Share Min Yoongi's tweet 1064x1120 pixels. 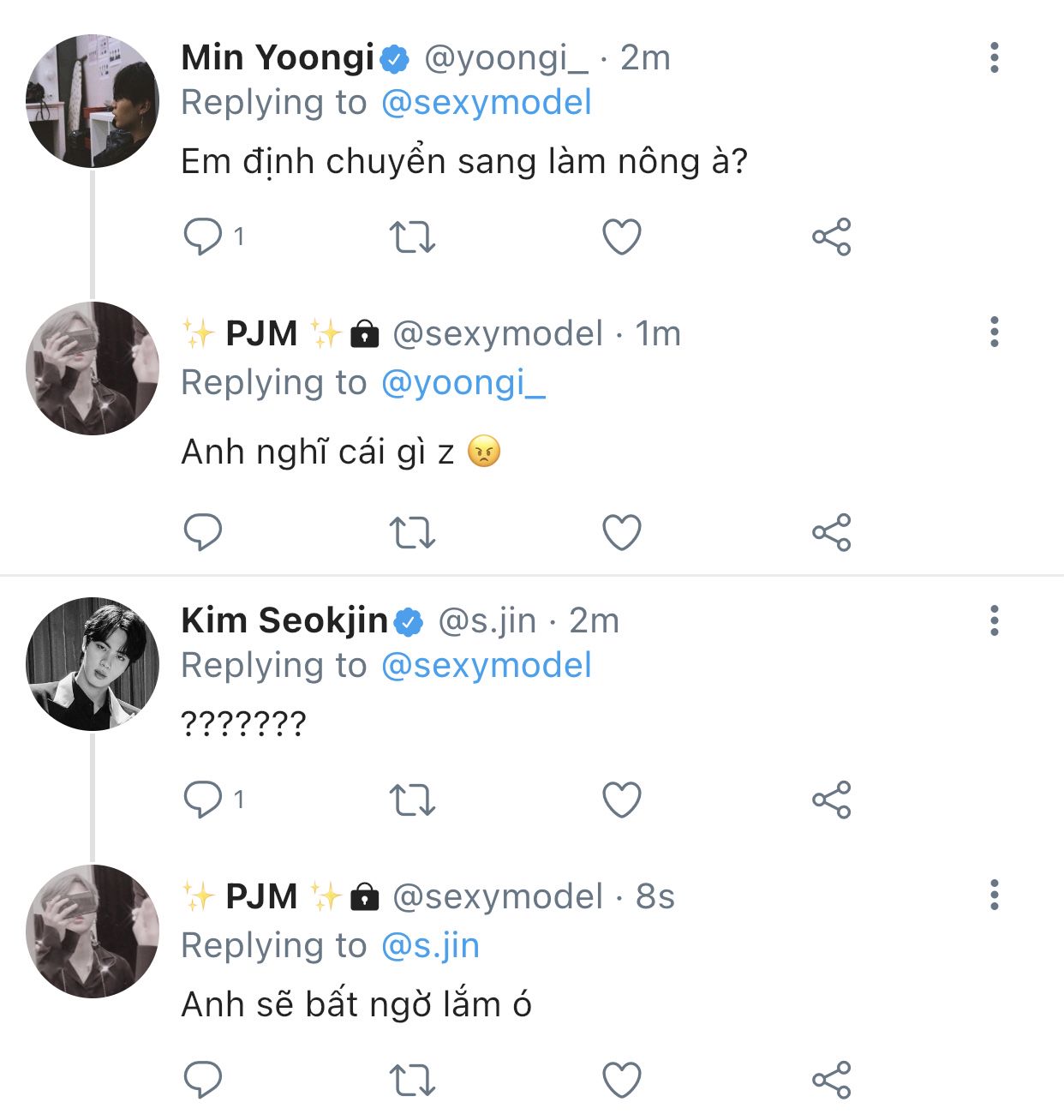coord(831,237)
